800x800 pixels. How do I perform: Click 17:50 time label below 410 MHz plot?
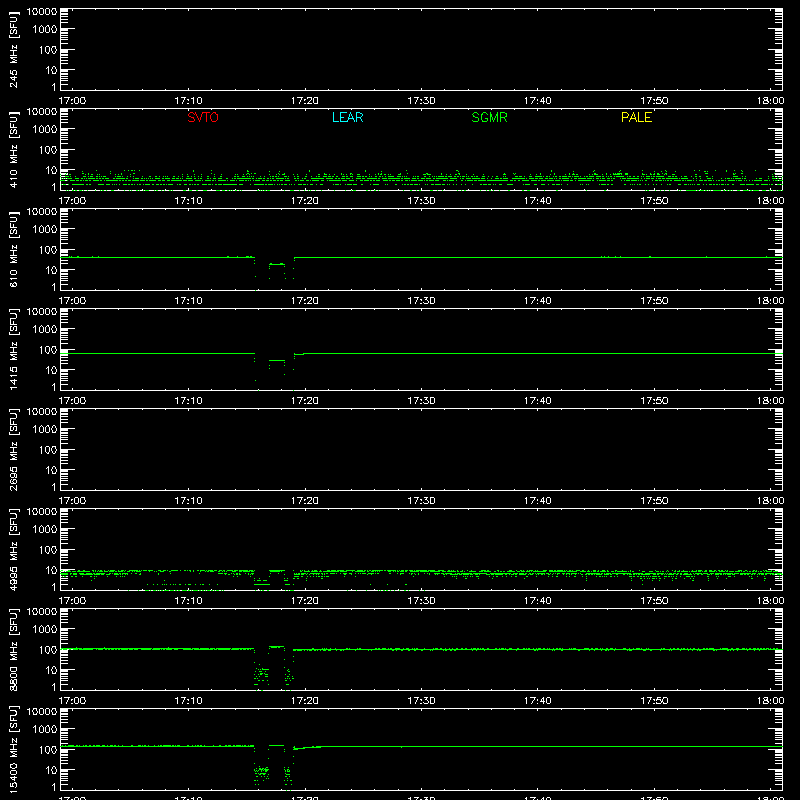click(x=654, y=201)
